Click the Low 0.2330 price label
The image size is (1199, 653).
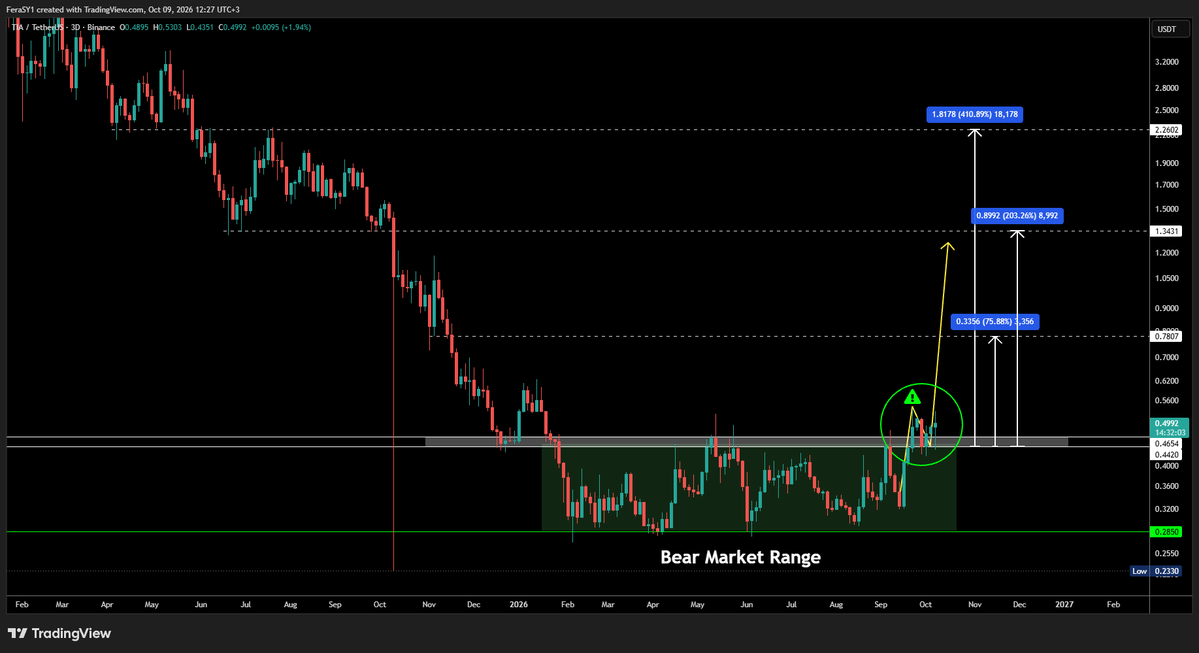point(1155,571)
